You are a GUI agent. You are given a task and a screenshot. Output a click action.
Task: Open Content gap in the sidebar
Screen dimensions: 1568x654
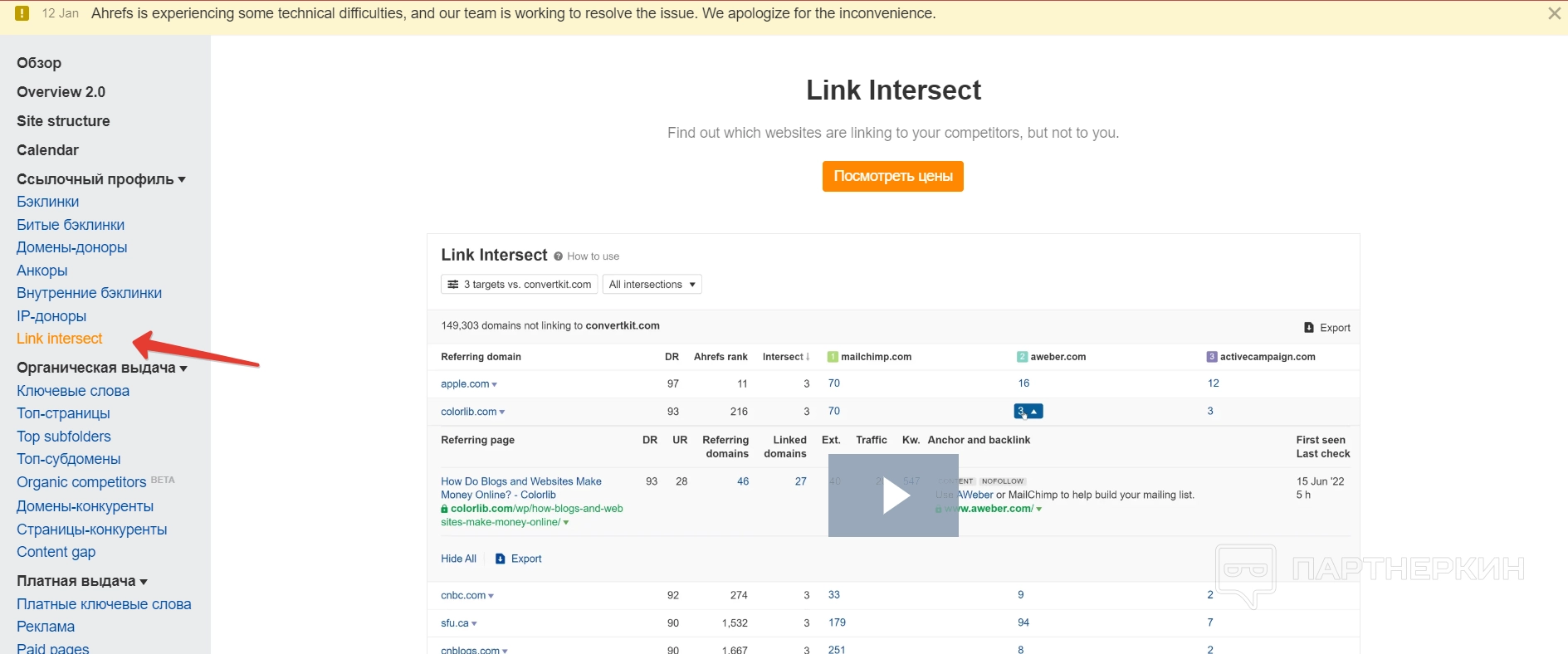click(56, 552)
